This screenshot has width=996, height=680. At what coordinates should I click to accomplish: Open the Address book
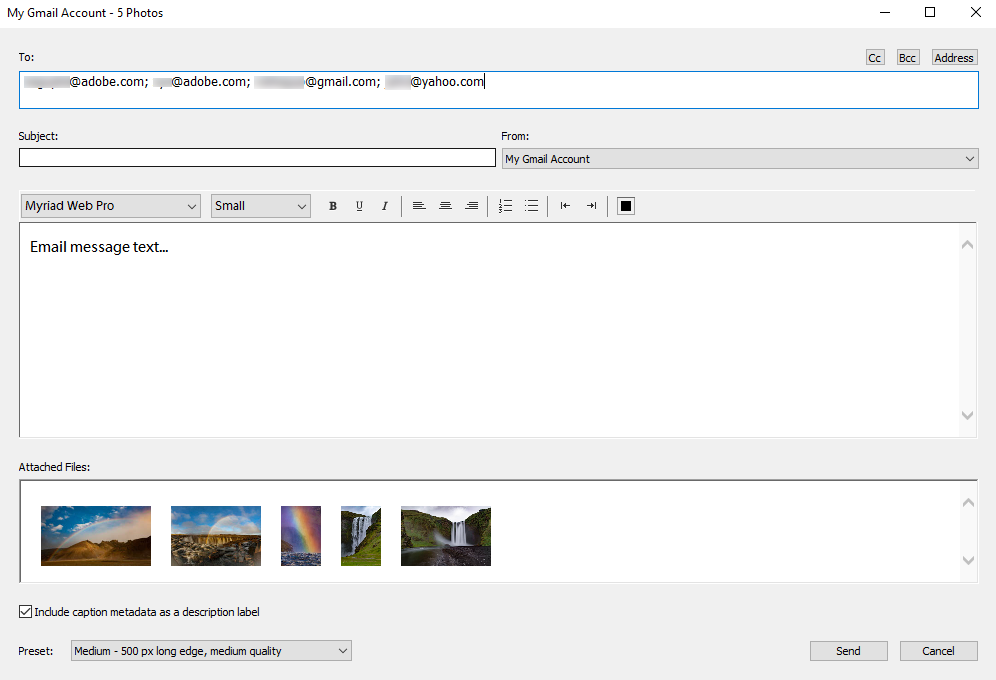click(x=953, y=57)
